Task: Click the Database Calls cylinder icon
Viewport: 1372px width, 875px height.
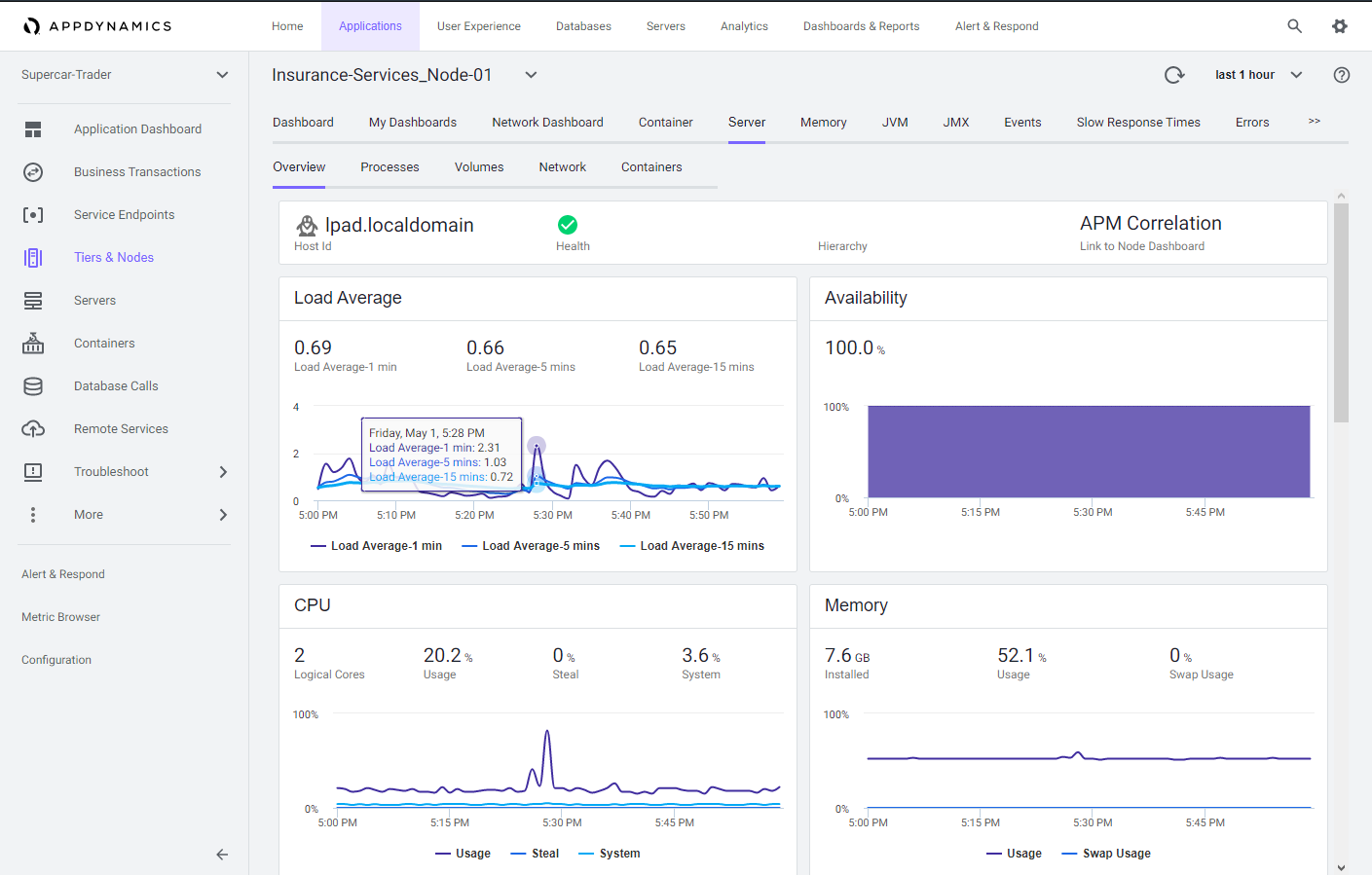Action: point(33,386)
